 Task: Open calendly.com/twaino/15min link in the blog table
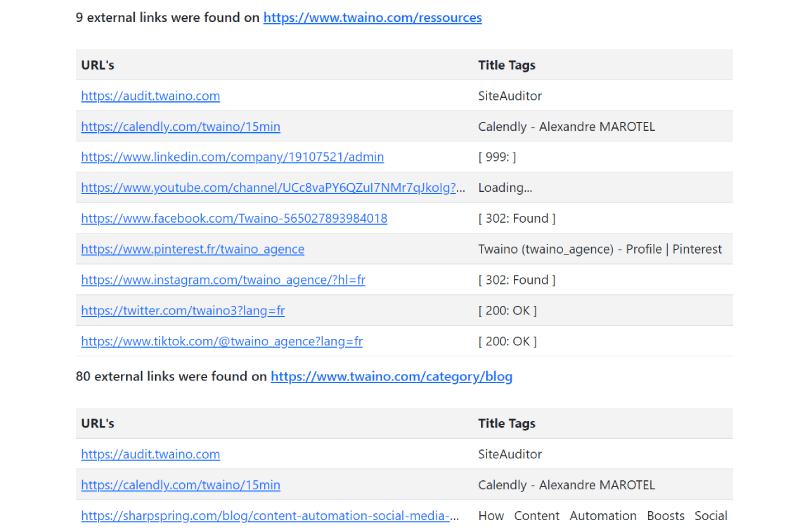pos(181,485)
